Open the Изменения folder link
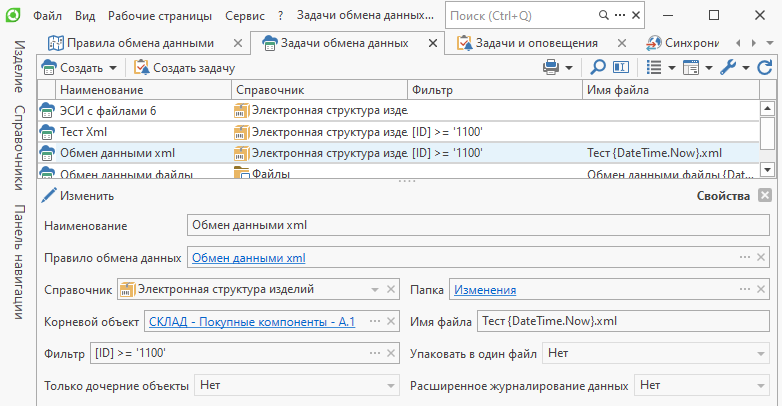This screenshot has height=406, width=782. pos(485,290)
